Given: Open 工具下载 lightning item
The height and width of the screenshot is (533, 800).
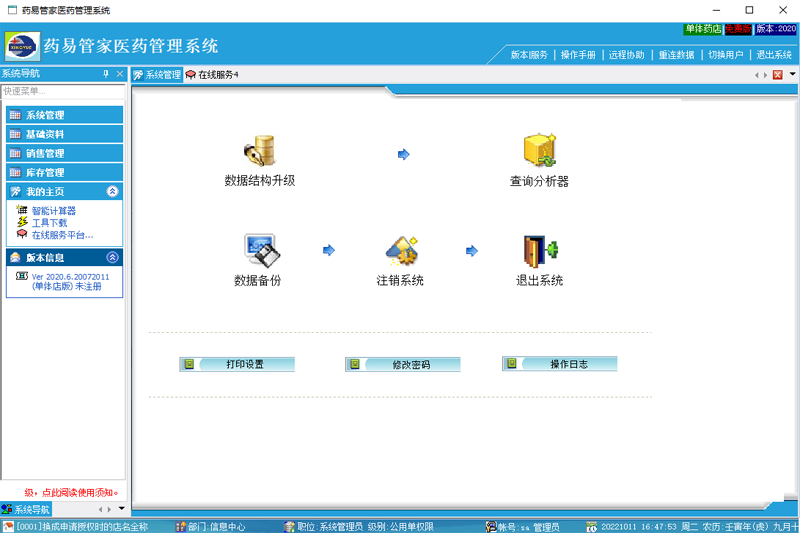Looking at the screenshot, I should click(x=49, y=223).
